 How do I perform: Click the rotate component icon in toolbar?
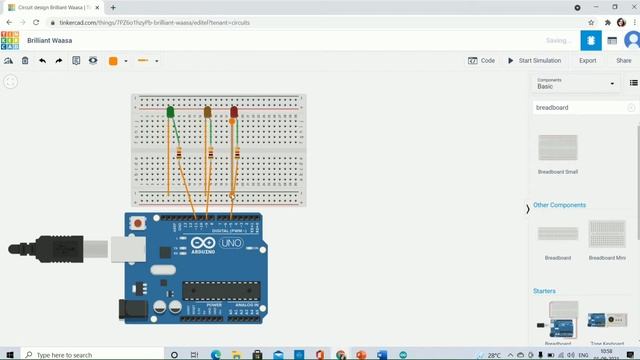[x=8, y=61]
